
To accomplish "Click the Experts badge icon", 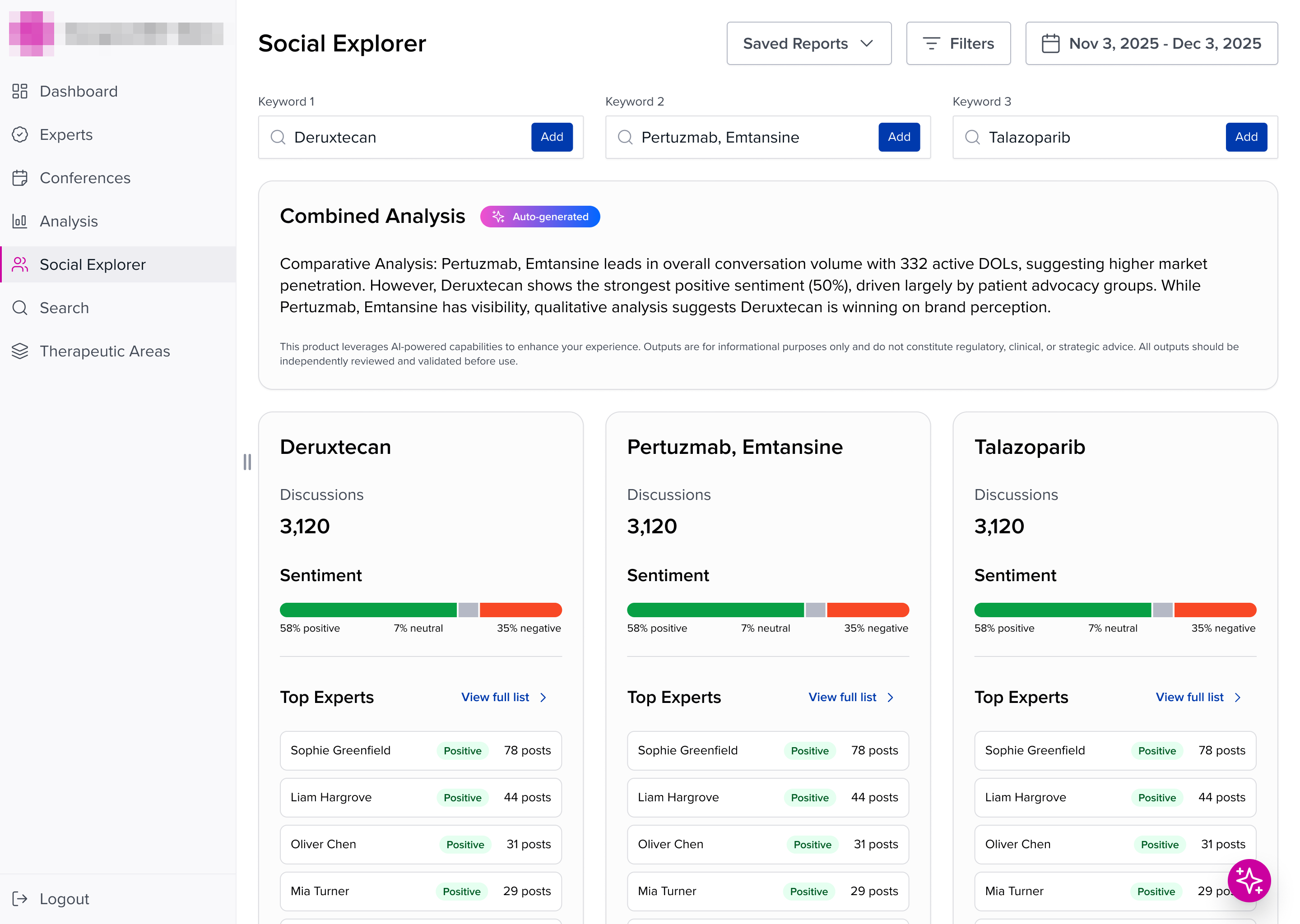I will point(20,134).
